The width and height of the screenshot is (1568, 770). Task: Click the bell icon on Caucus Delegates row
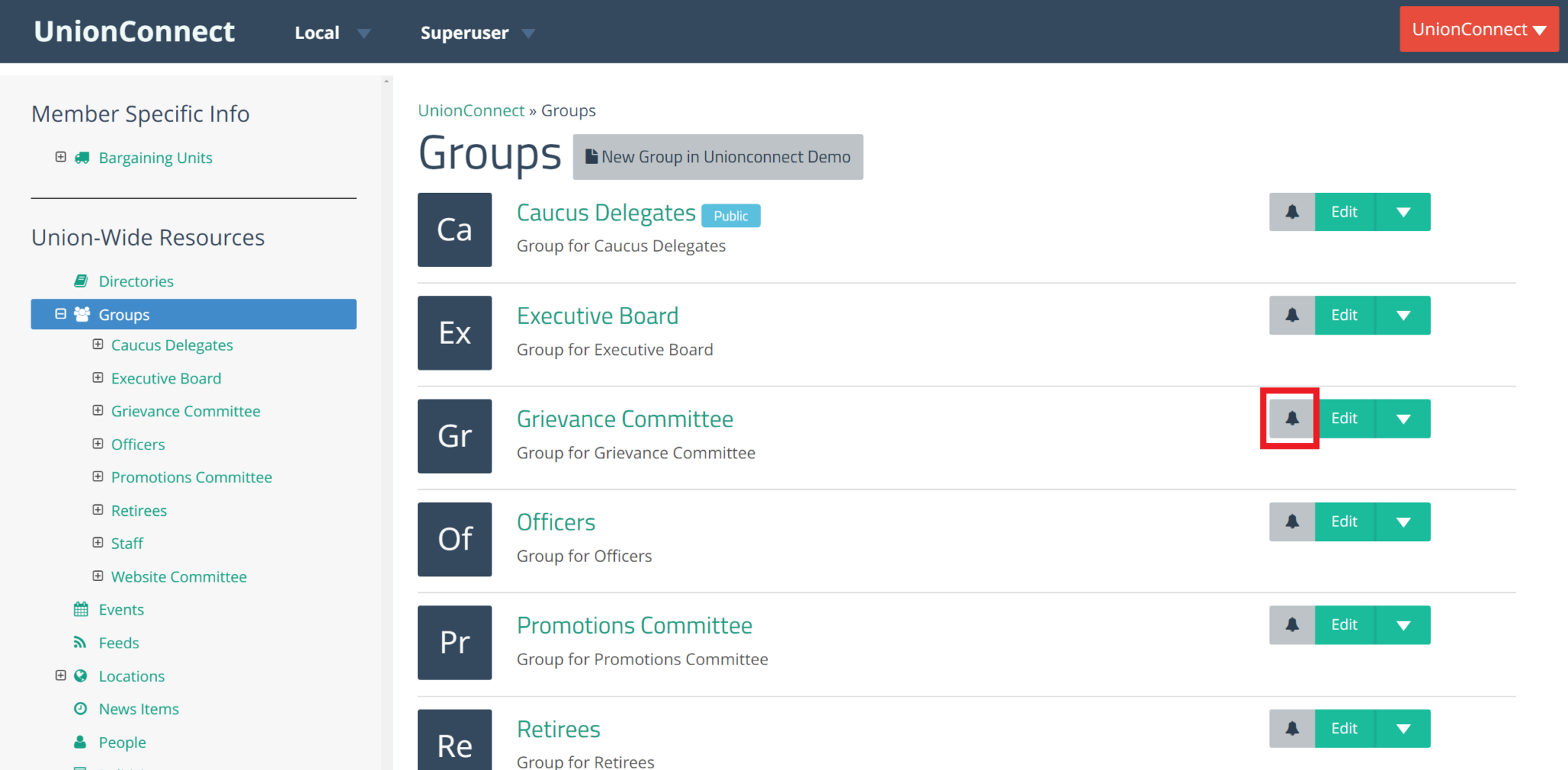coord(1291,211)
